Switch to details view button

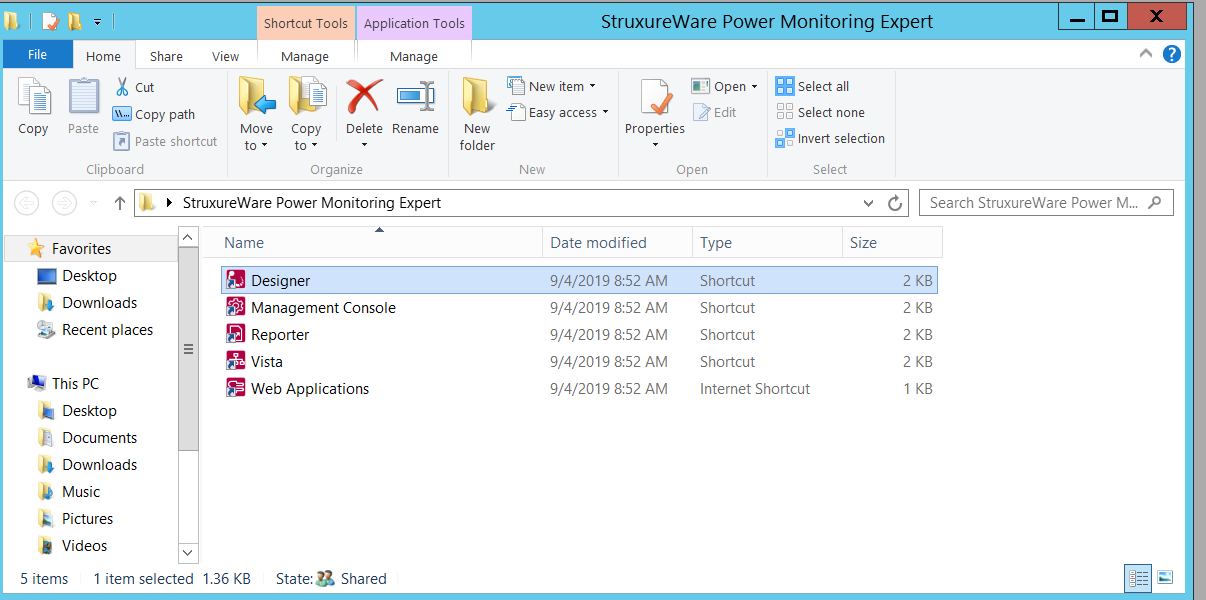click(x=1138, y=578)
